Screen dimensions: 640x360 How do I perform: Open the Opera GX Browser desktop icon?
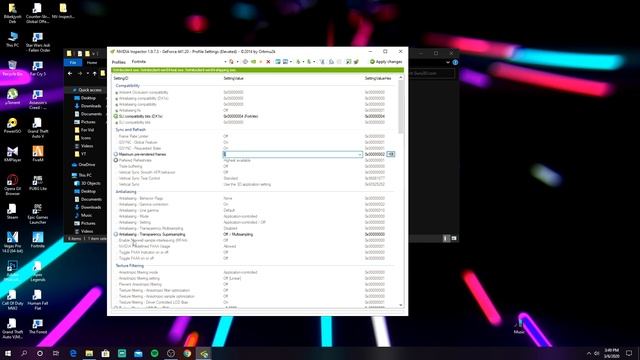[x=12, y=185]
